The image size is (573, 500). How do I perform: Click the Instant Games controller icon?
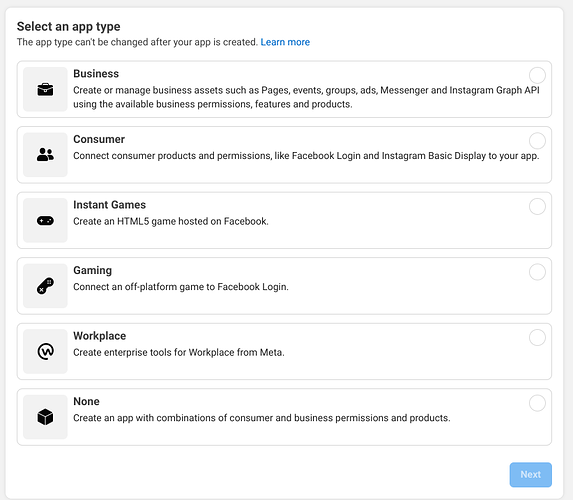(45, 220)
